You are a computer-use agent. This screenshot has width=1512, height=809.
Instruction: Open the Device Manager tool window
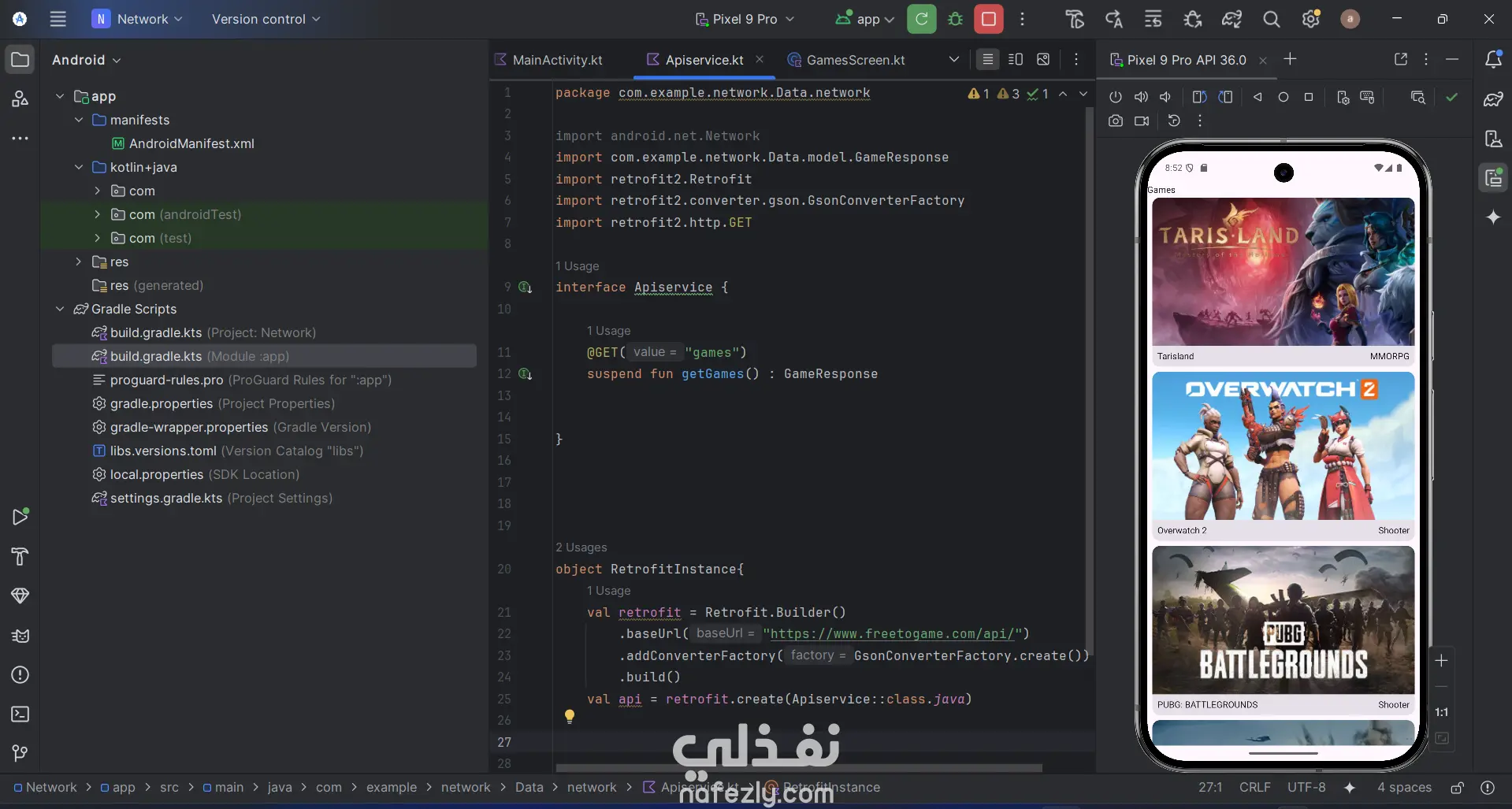(1493, 139)
